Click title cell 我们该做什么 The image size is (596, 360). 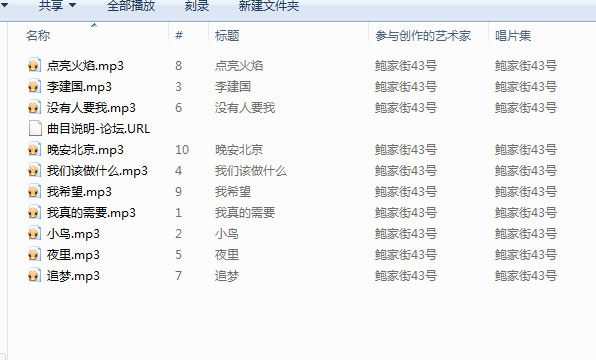[x=251, y=171]
